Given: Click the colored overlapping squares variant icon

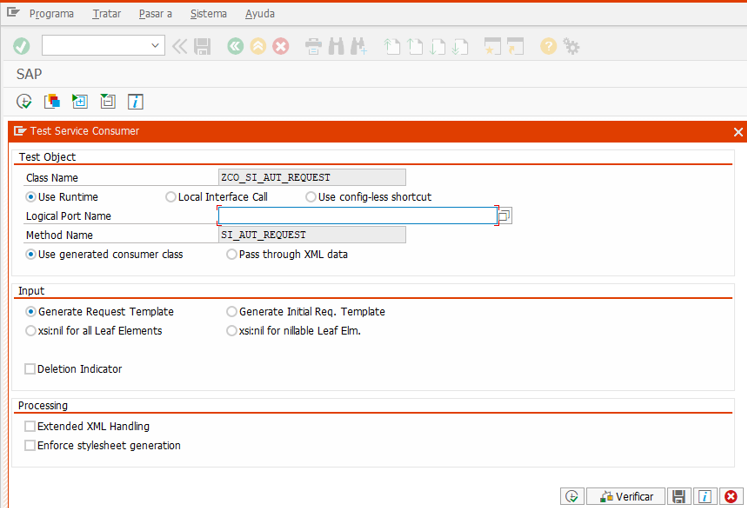Looking at the screenshot, I should pyautogui.click(x=52, y=102).
